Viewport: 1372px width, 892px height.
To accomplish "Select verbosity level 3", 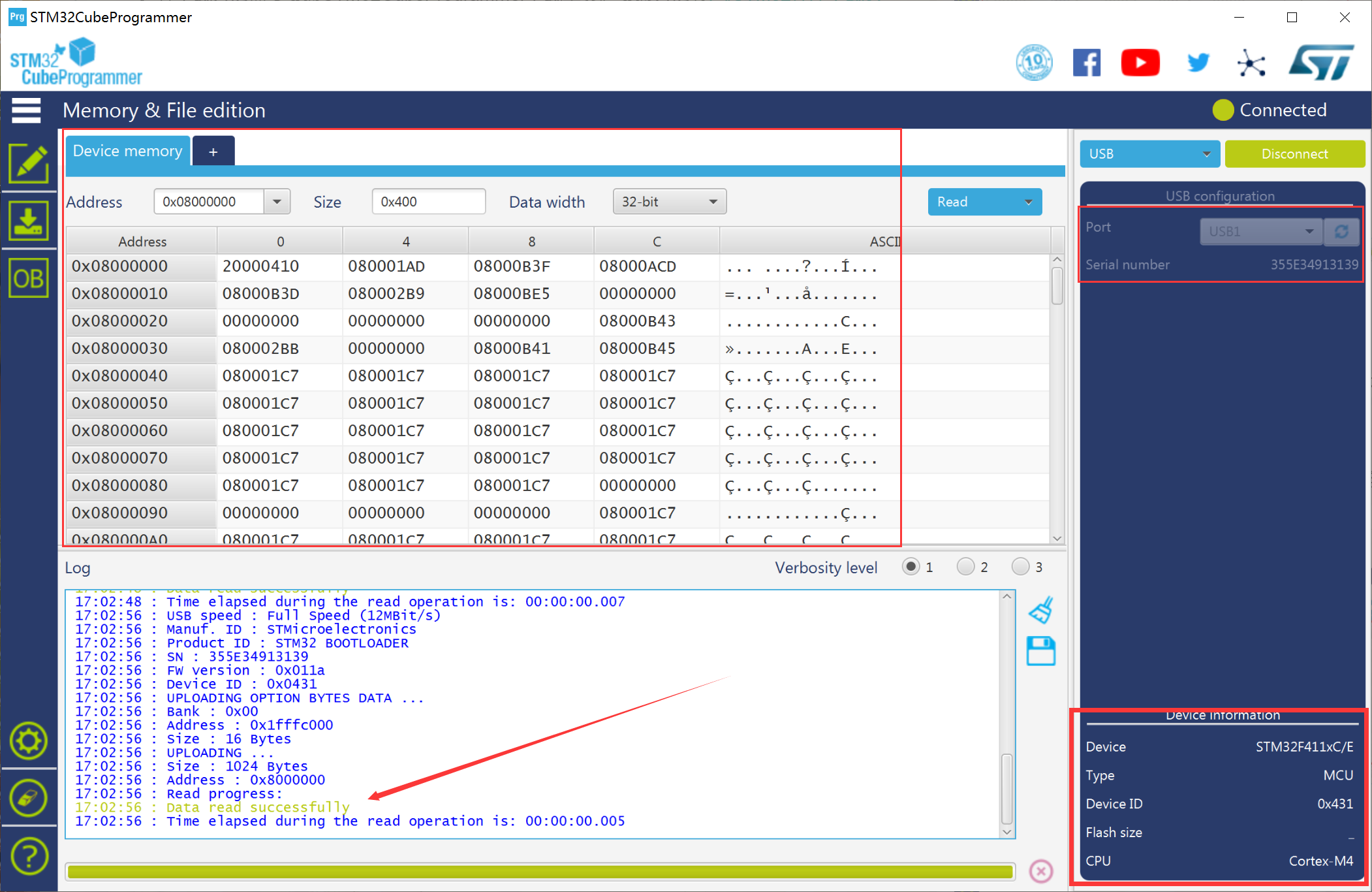I will click(x=1020, y=567).
